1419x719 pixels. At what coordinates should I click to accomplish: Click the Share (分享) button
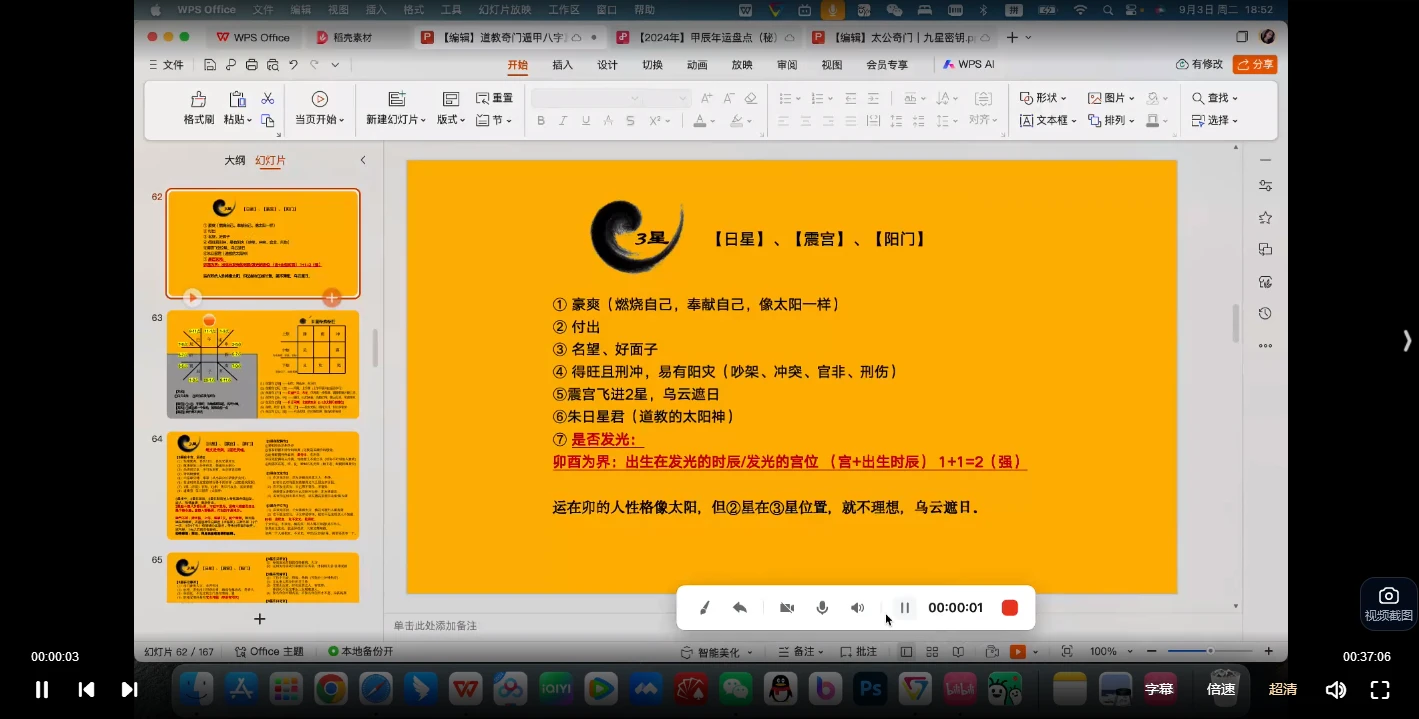tap(1255, 64)
